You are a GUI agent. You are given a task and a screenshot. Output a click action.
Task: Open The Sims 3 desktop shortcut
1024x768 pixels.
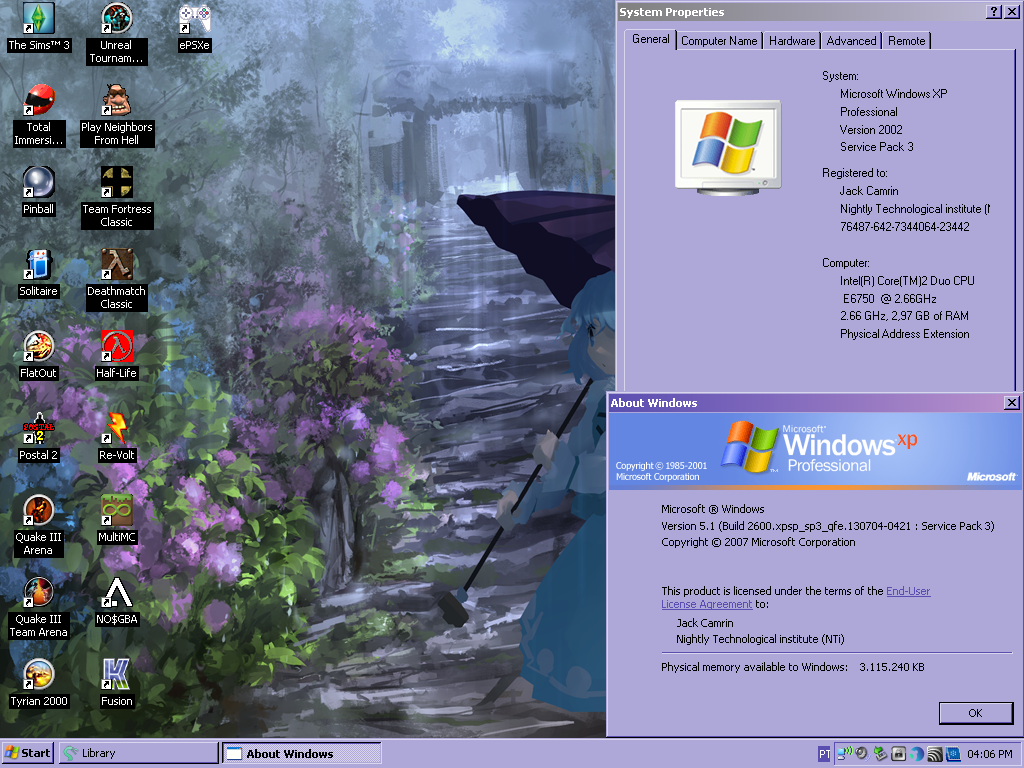point(39,19)
